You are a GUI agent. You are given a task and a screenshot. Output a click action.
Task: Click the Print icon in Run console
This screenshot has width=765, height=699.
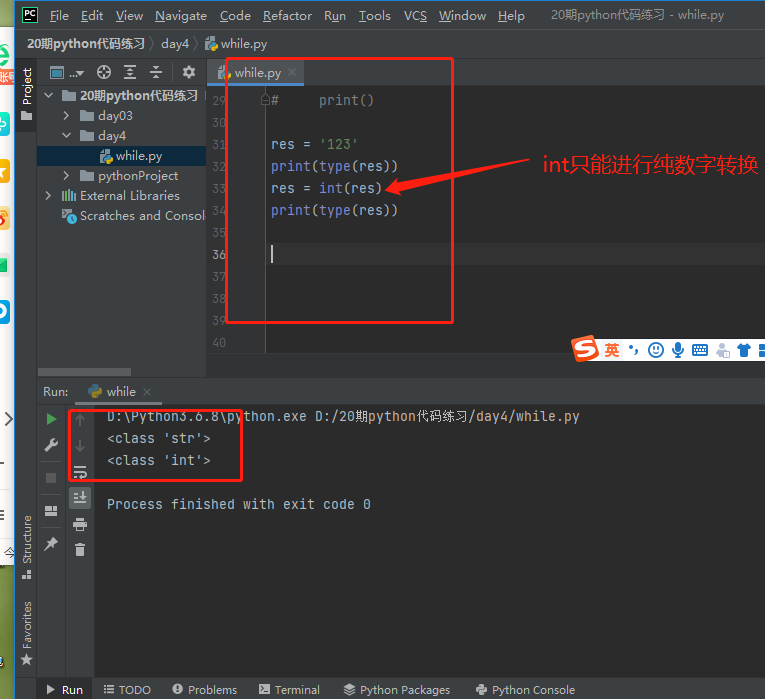[x=80, y=524]
